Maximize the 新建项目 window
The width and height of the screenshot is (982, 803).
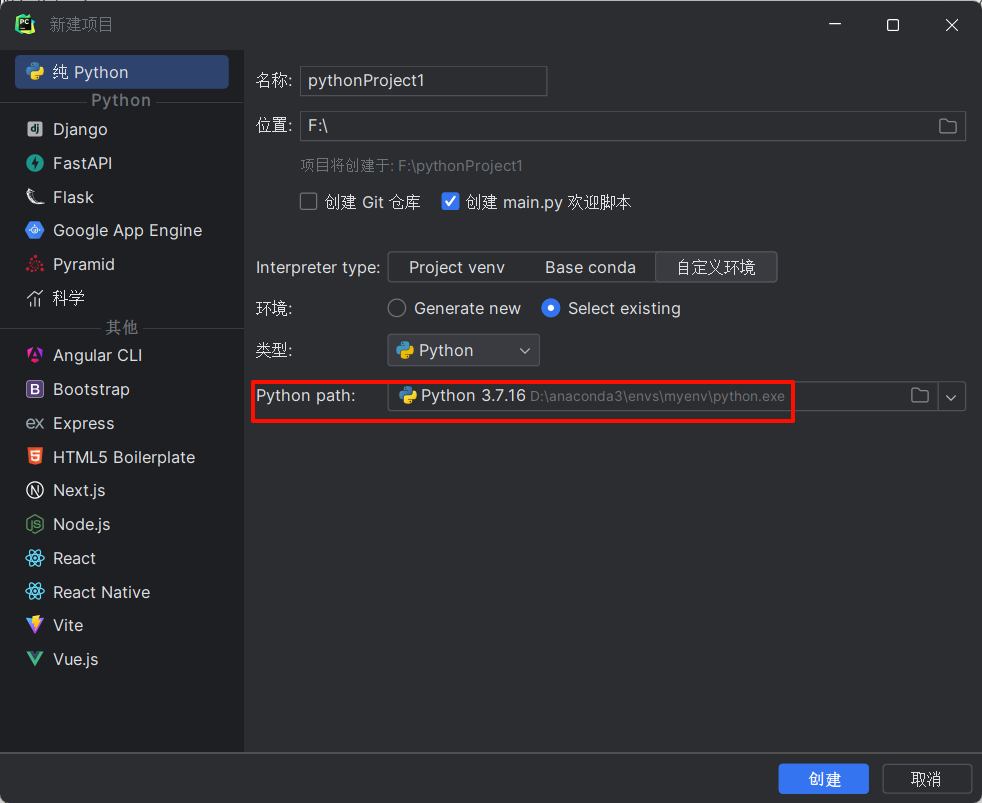(x=893, y=25)
